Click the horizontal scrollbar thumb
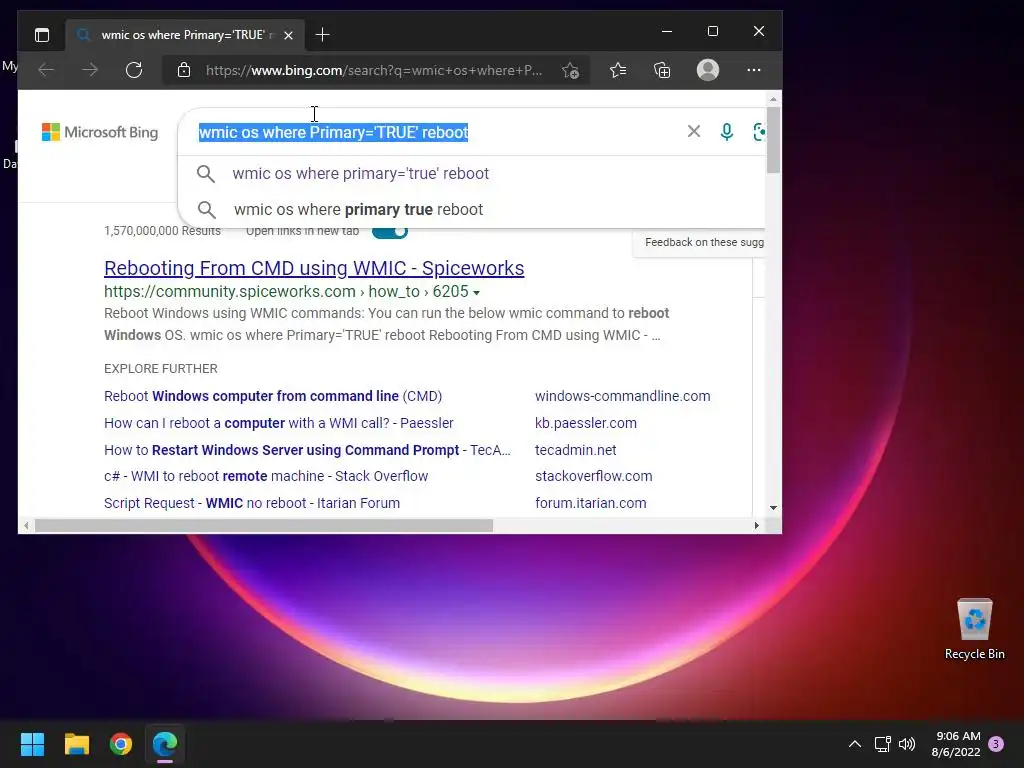 pos(264,526)
